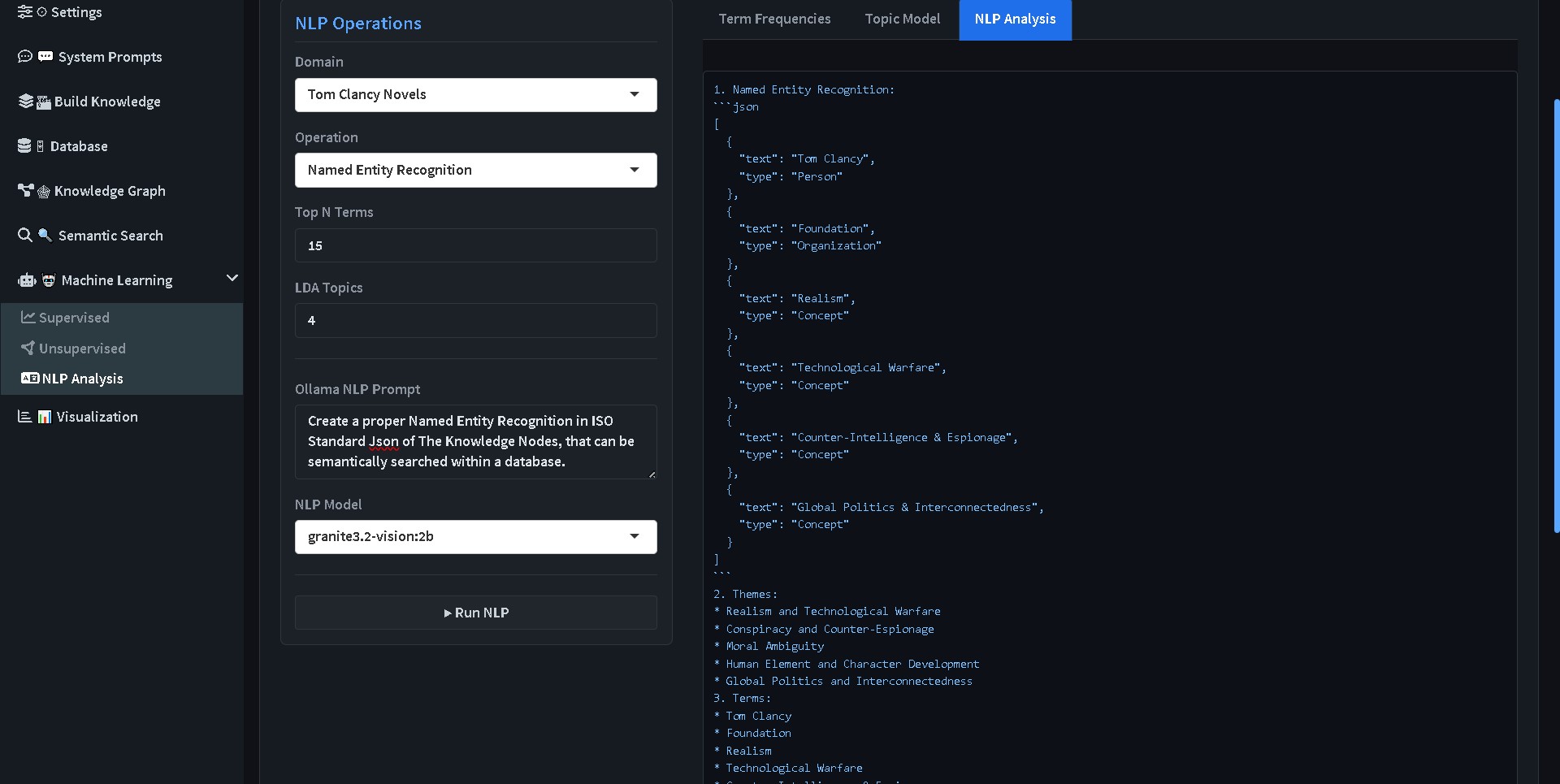Click the "LDA Topics" label
1560x784 pixels.
(329, 288)
